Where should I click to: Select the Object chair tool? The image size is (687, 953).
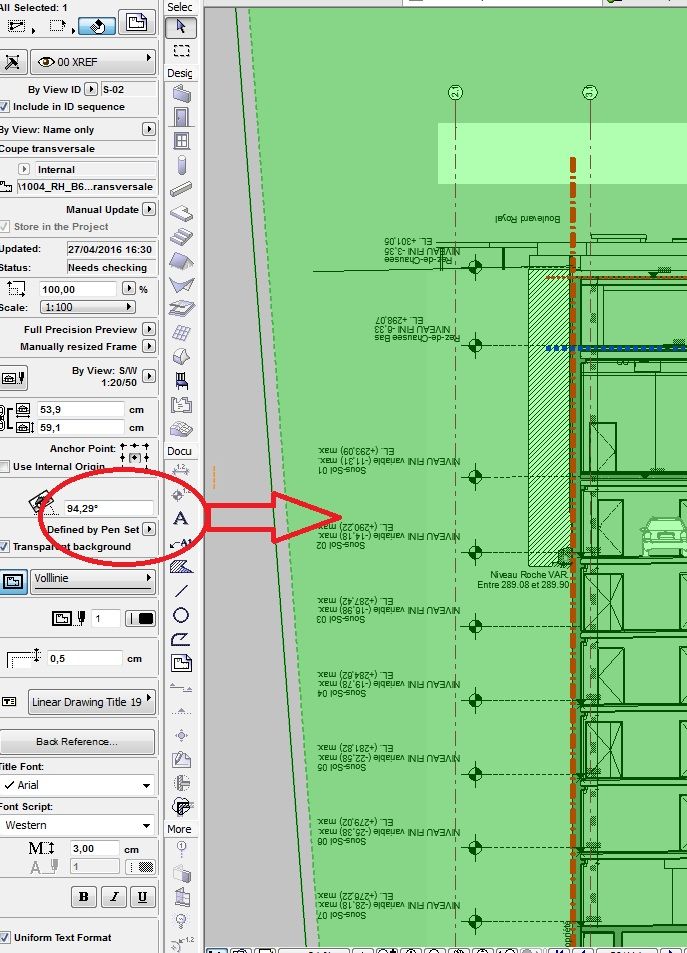point(181,381)
